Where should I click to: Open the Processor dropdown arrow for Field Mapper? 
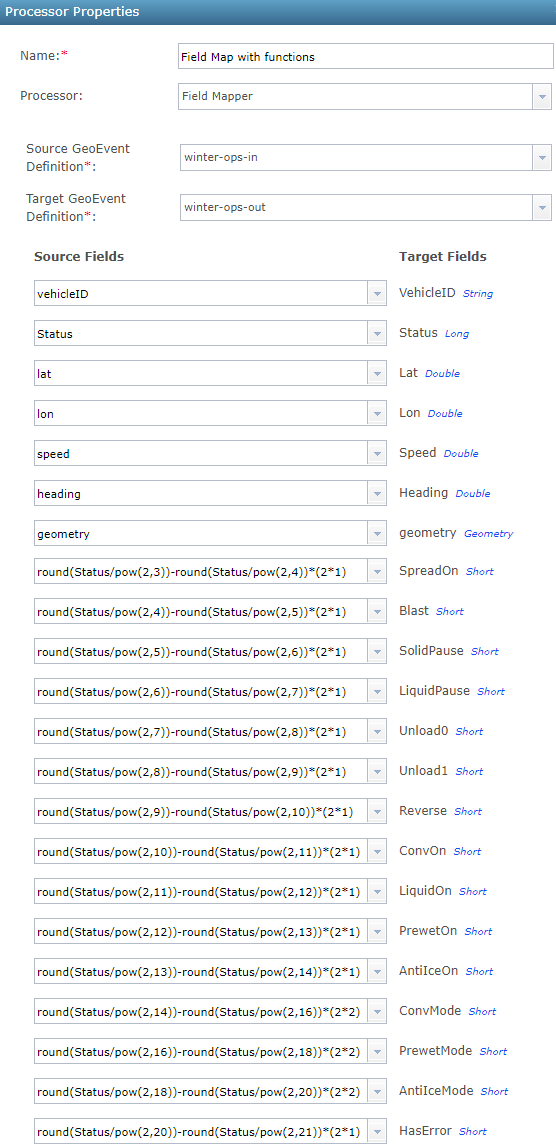(542, 97)
